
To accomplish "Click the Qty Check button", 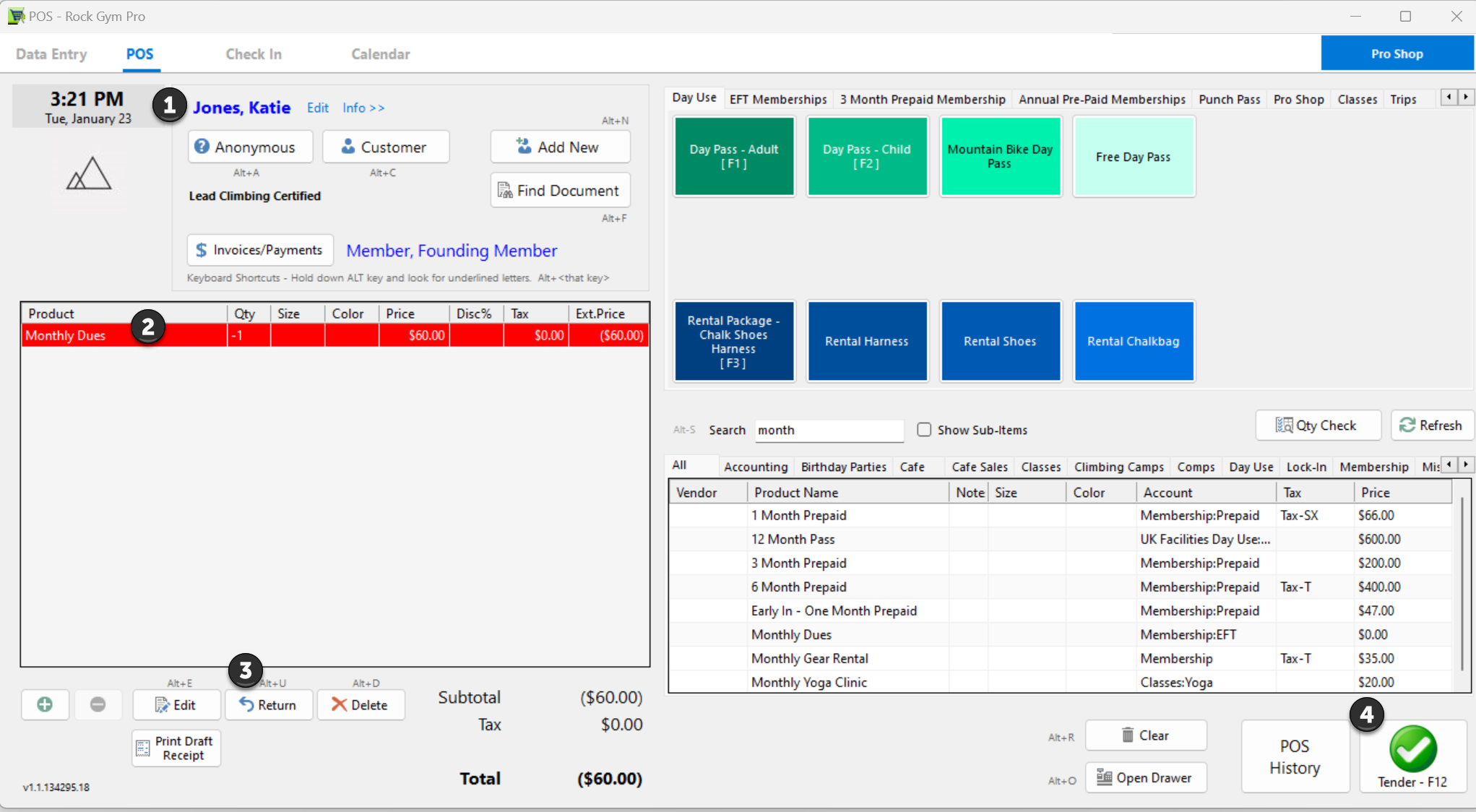I will [1318, 426].
